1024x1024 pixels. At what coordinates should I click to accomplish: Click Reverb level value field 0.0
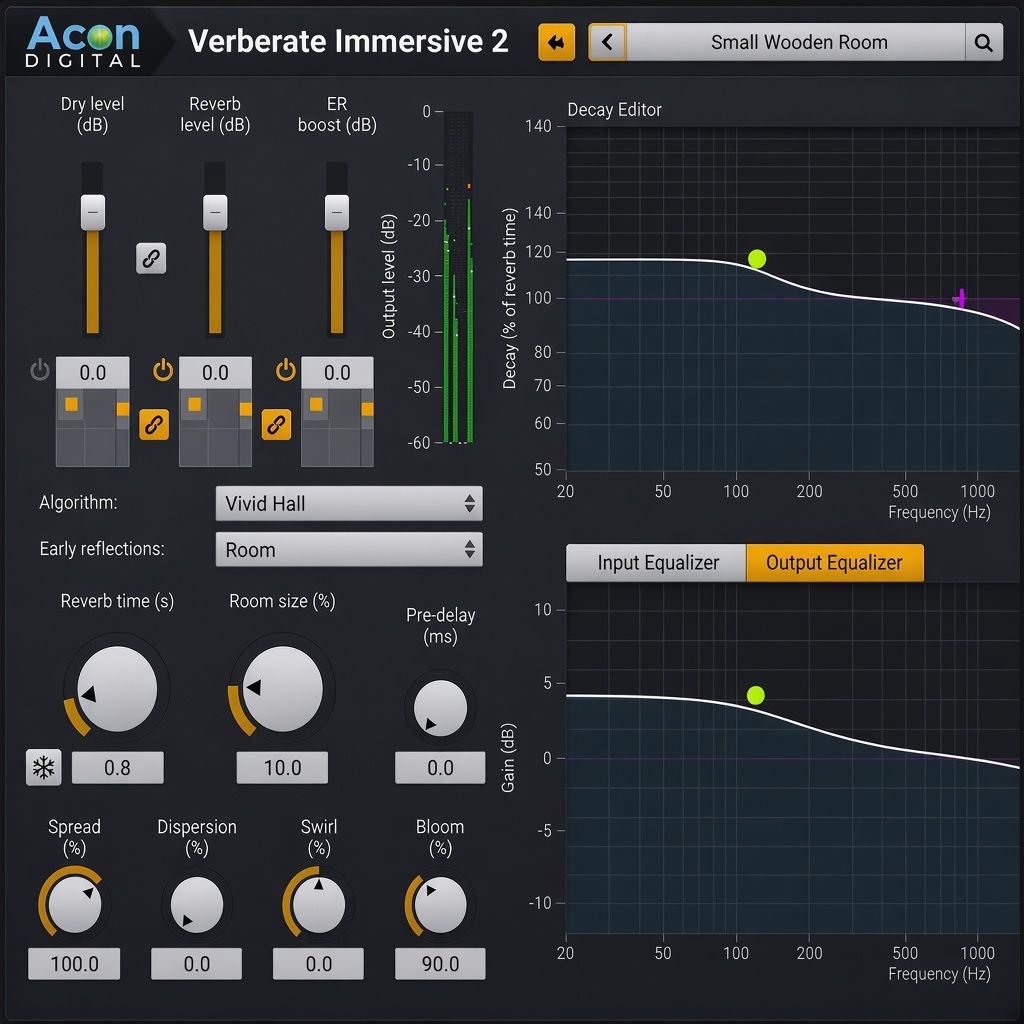[216, 372]
